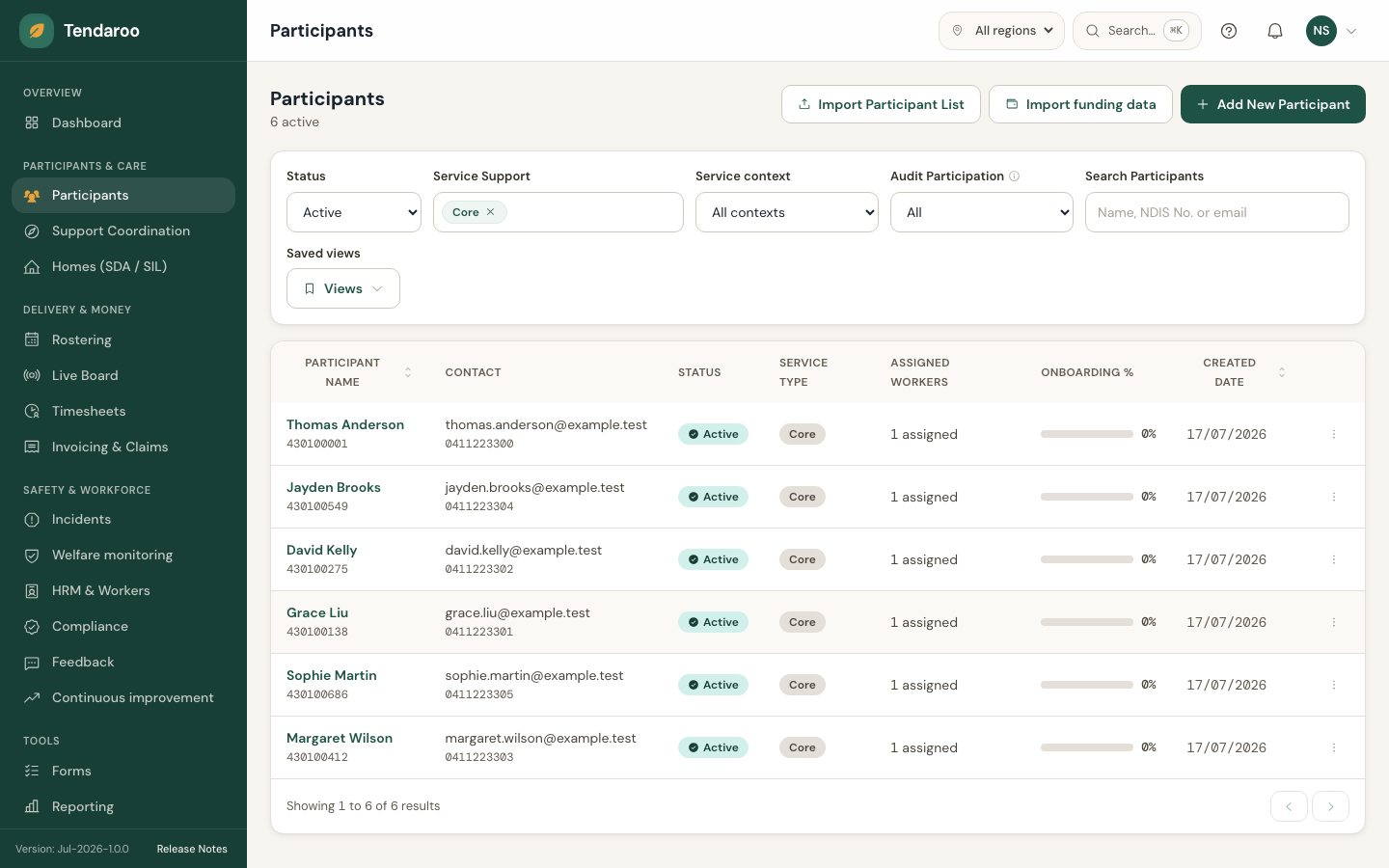The width and height of the screenshot is (1389, 868).
Task: Open the row actions menu for David Kelly
Action: point(1334,559)
